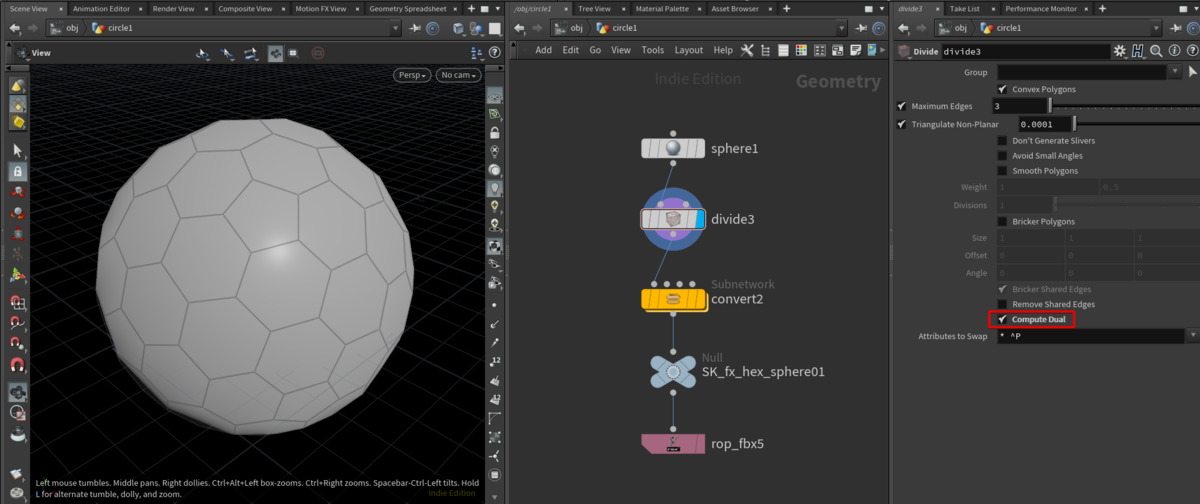This screenshot has width=1200, height=504.
Task: Open the Attributes to Swap dropdown arrow
Action: click(1192, 336)
